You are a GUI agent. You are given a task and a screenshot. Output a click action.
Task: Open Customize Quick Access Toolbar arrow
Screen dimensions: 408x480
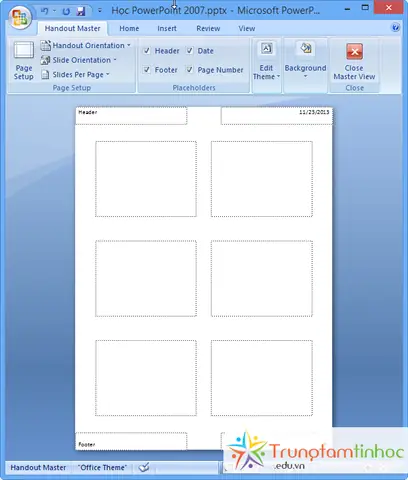[x=100, y=11]
